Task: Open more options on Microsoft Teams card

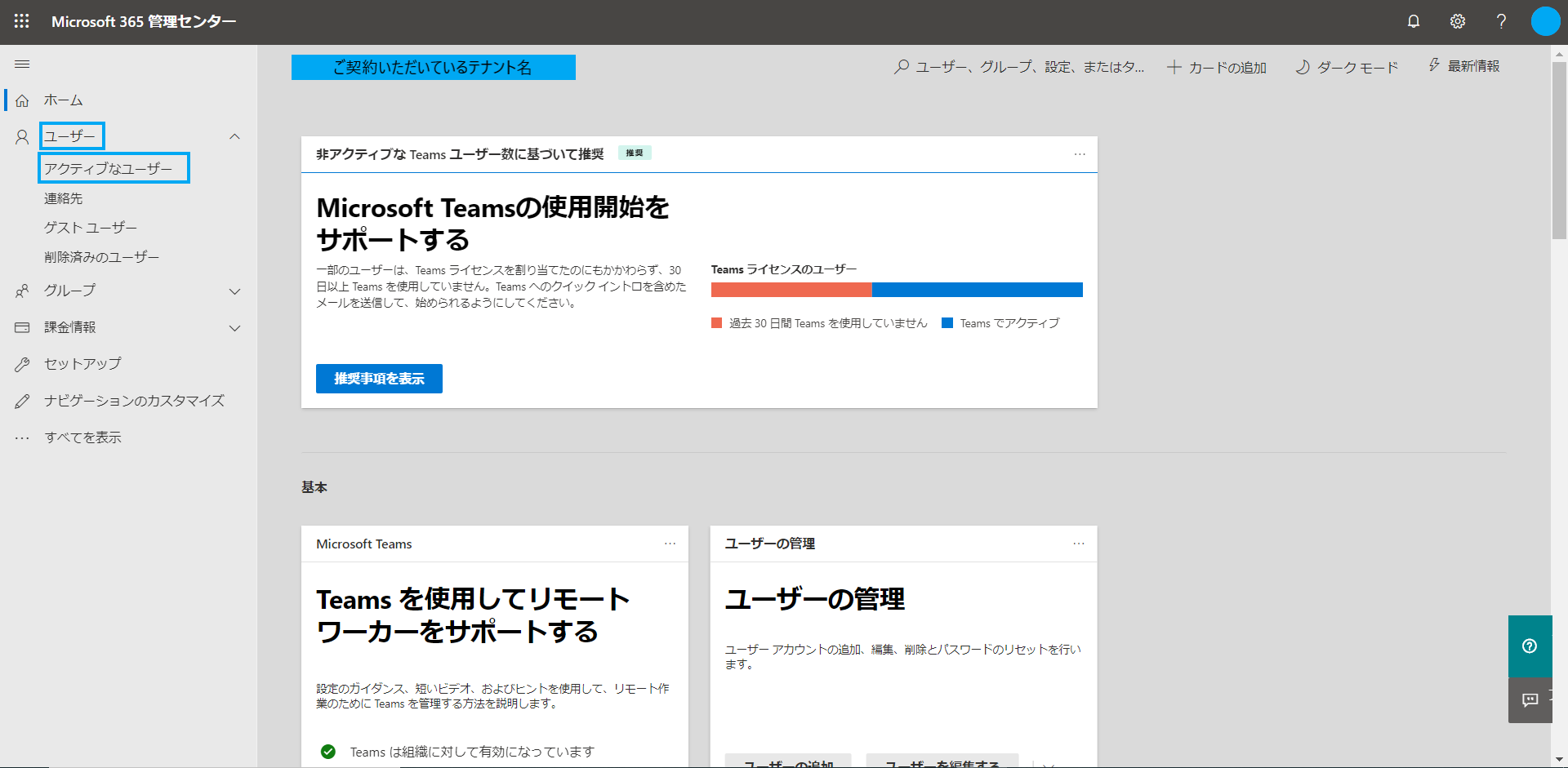Action: [670, 544]
